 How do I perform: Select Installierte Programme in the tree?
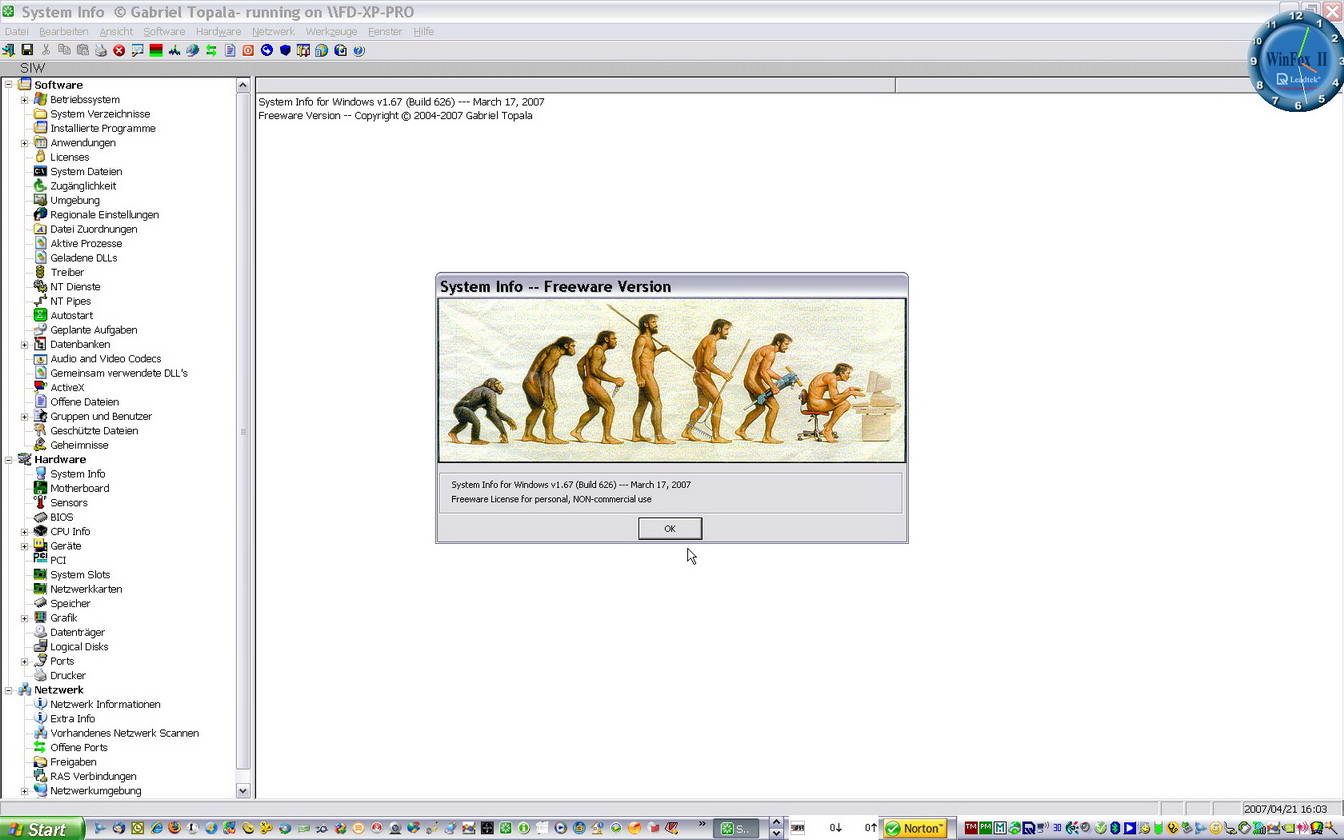point(103,128)
